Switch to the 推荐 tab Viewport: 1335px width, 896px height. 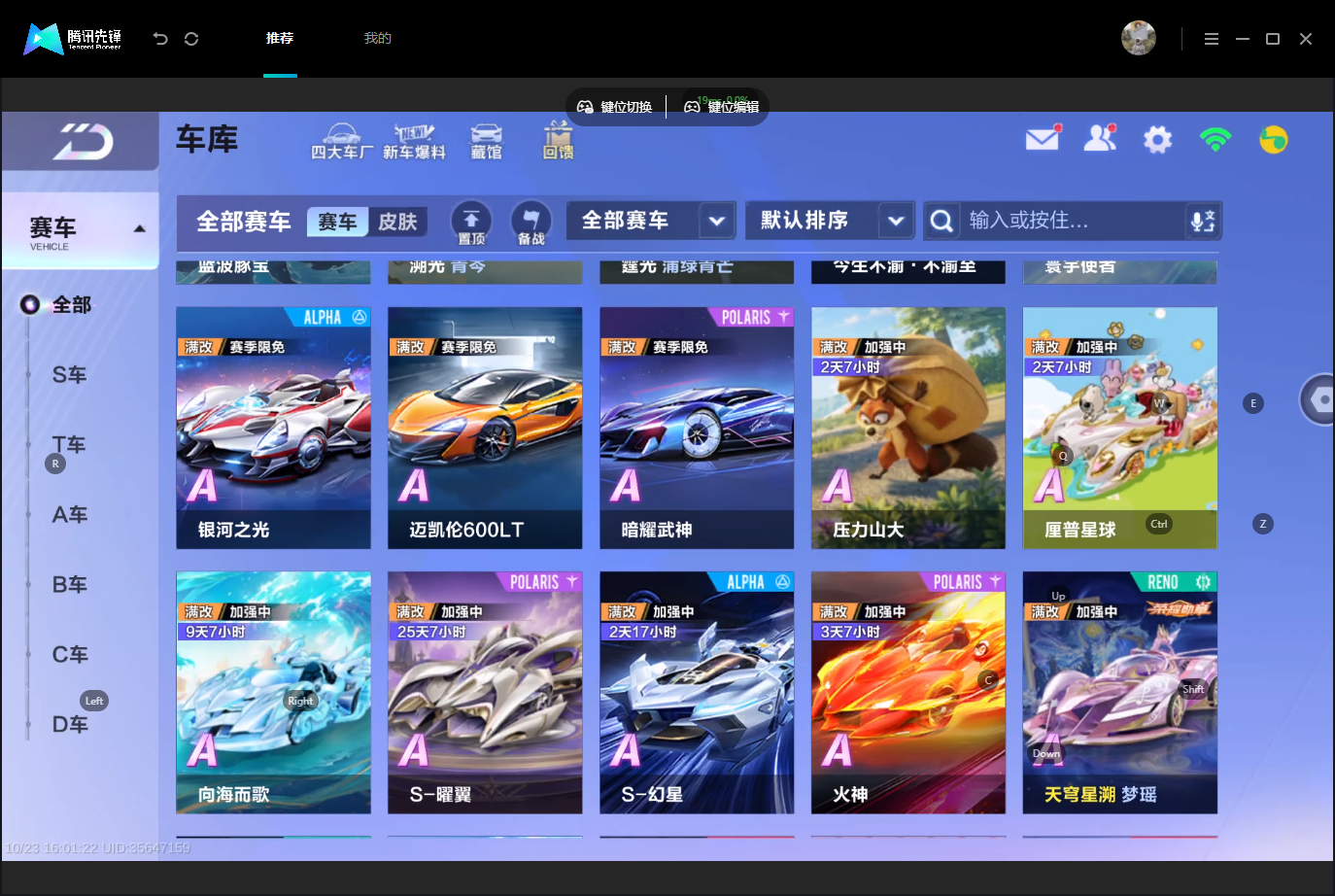280,38
